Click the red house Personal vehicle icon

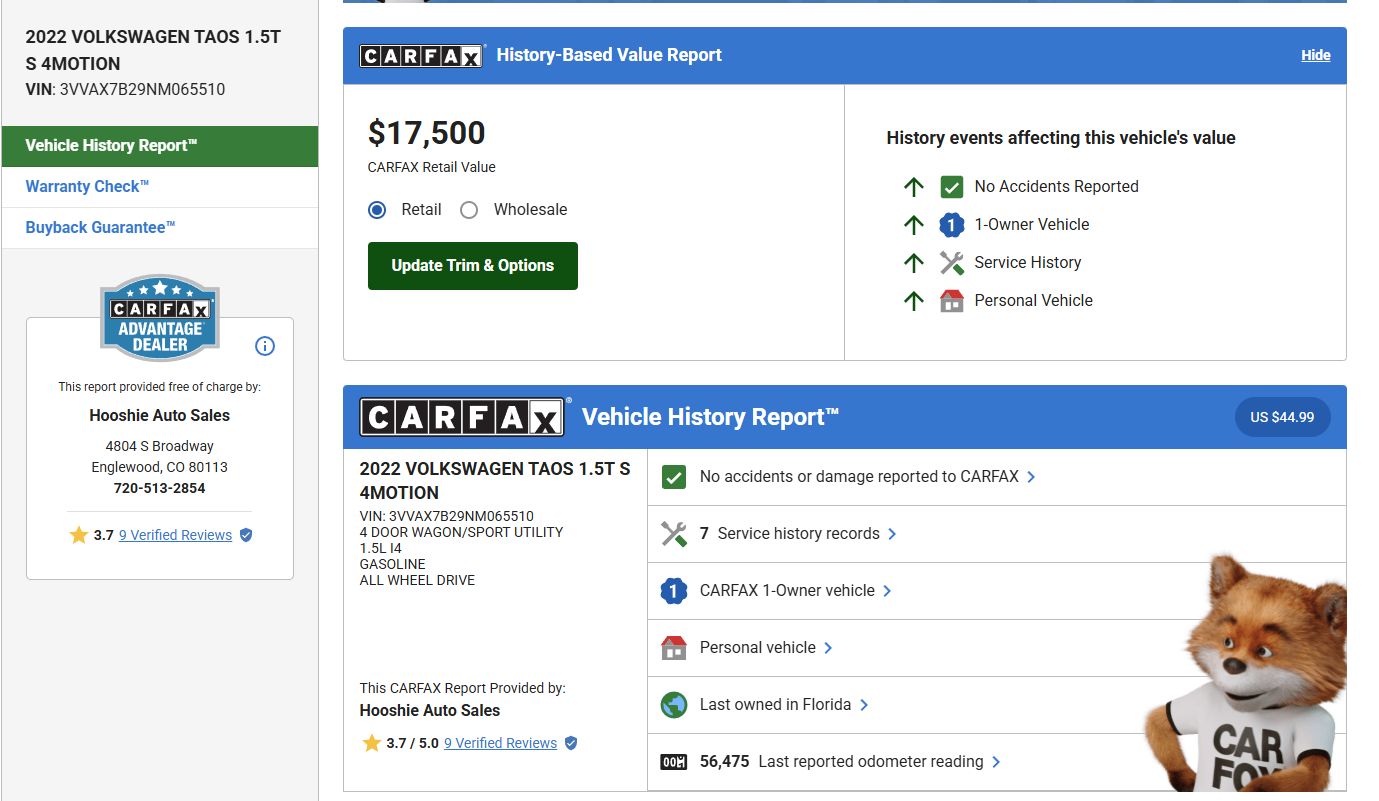click(x=674, y=648)
